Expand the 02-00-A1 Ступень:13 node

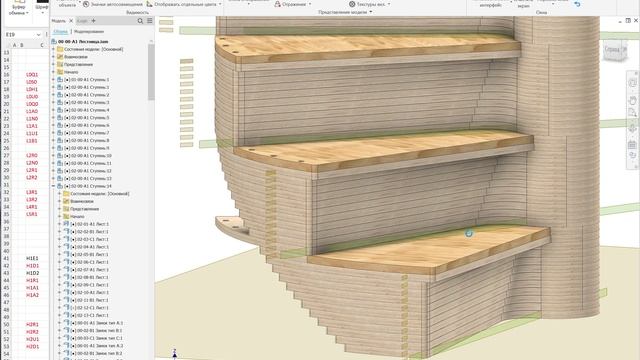pyautogui.click(x=53, y=178)
